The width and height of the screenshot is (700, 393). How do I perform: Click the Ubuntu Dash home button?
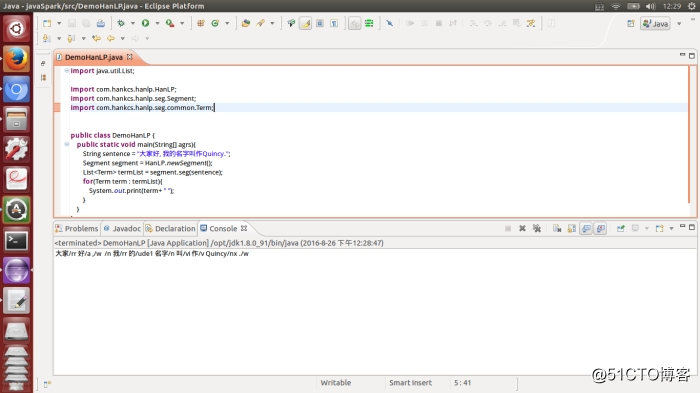(x=16, y=29)
